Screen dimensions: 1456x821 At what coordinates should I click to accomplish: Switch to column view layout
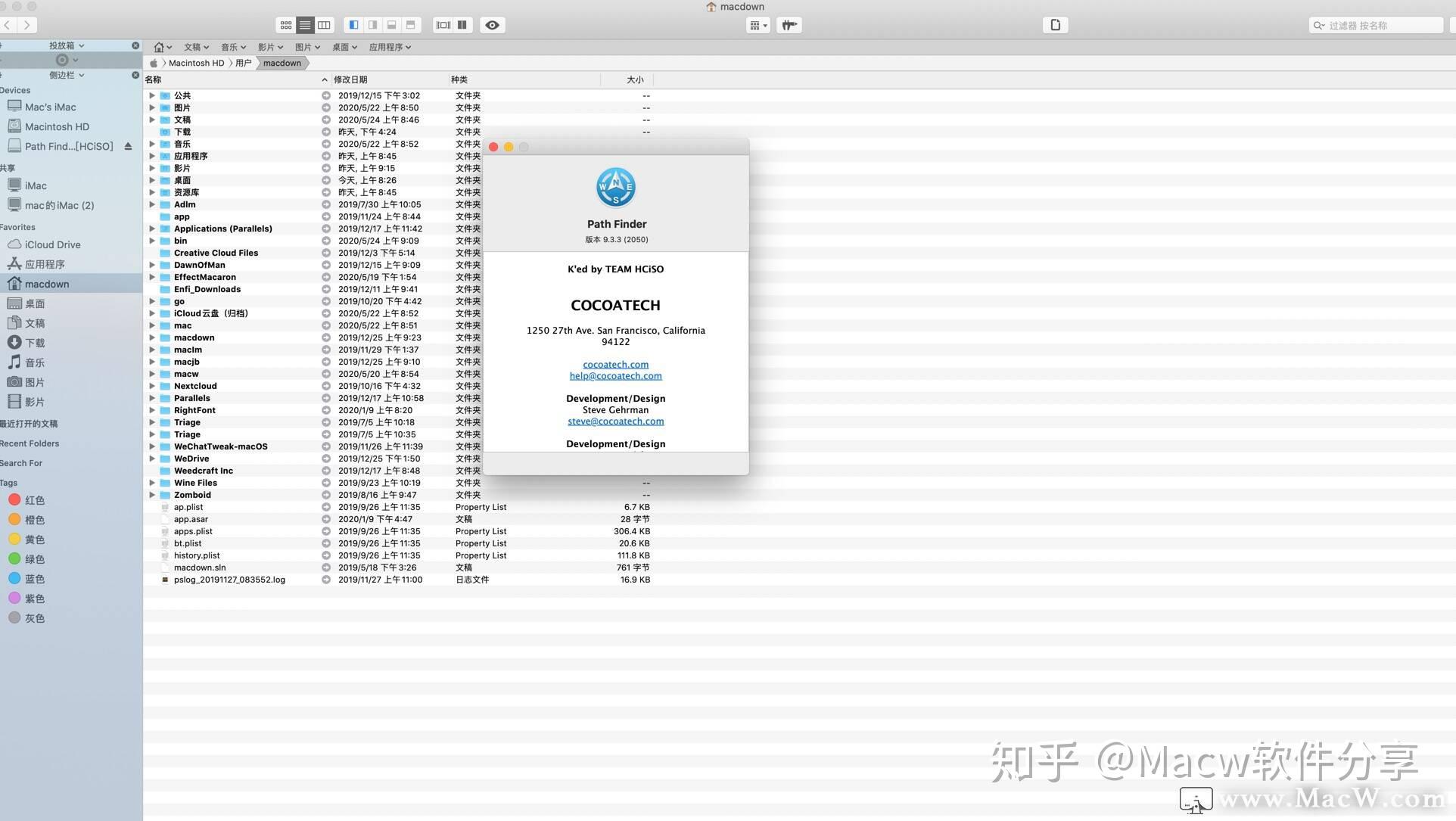[x=324, y=25]
